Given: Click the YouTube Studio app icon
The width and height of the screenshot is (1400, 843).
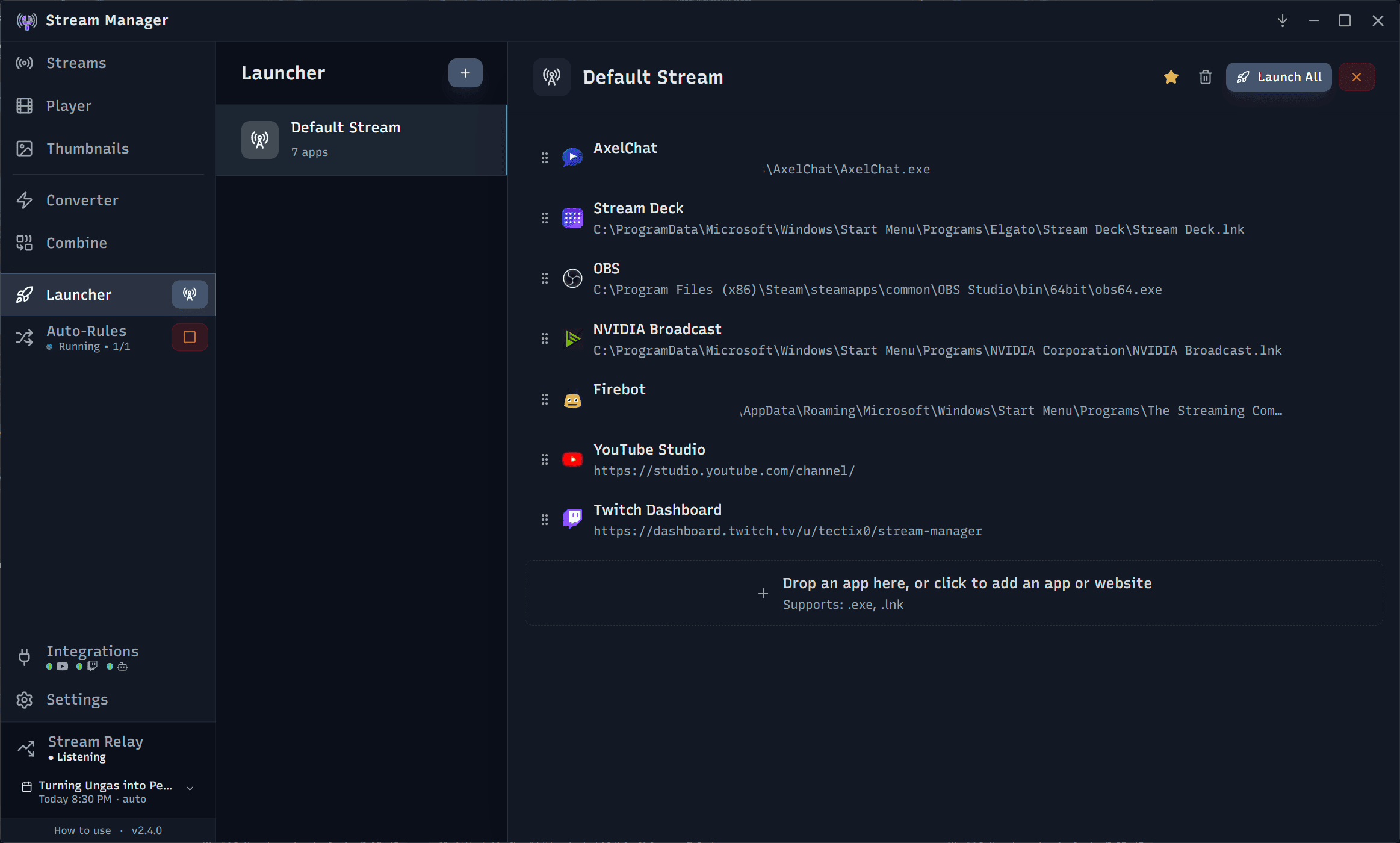Looking at the screenshot, I should (x=572, y=459).
